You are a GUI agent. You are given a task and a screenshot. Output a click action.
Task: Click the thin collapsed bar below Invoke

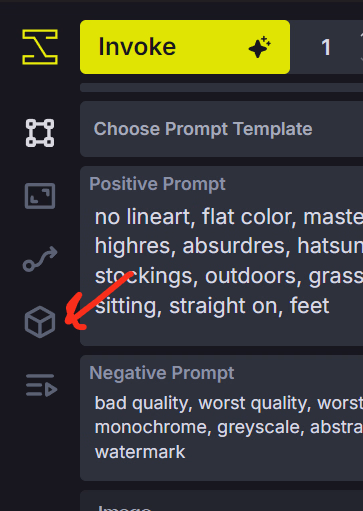(221, 88)
